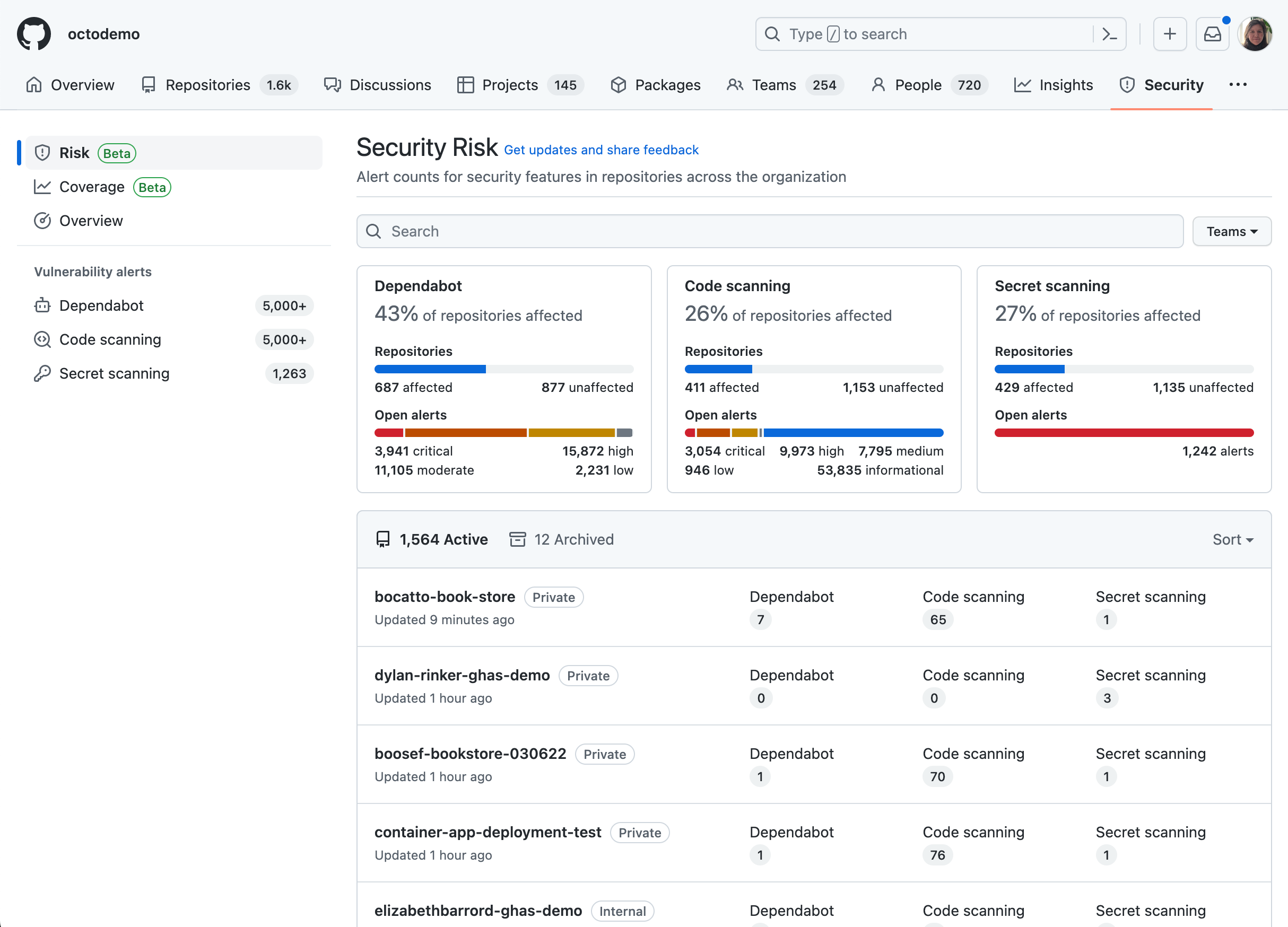This screenshot has height=927, width=1288.
Task: Select Coverage Beta in the sidebar
Action: coord(174,187)
